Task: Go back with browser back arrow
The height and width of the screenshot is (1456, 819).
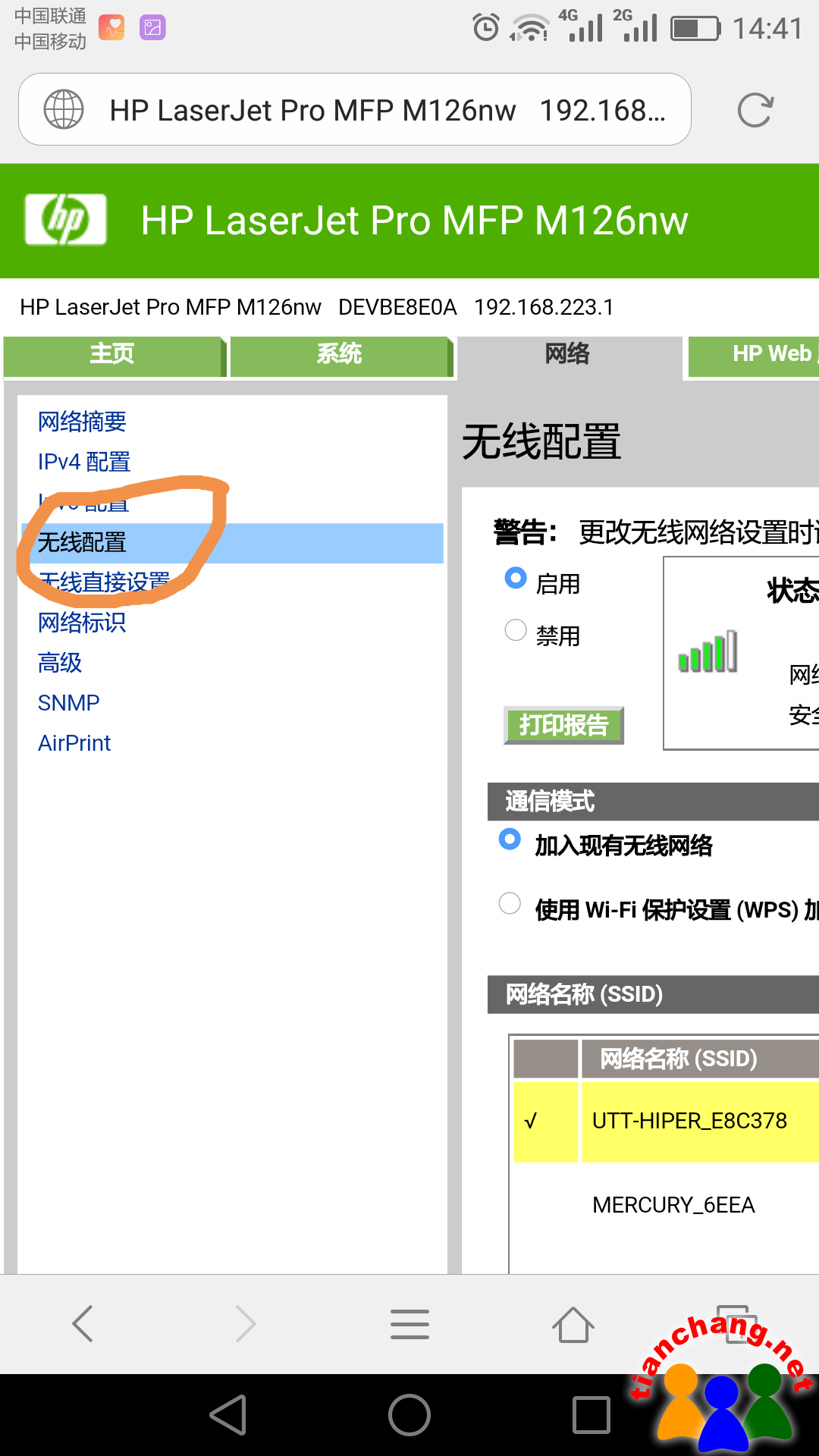Action: [x=83, y=1324]
